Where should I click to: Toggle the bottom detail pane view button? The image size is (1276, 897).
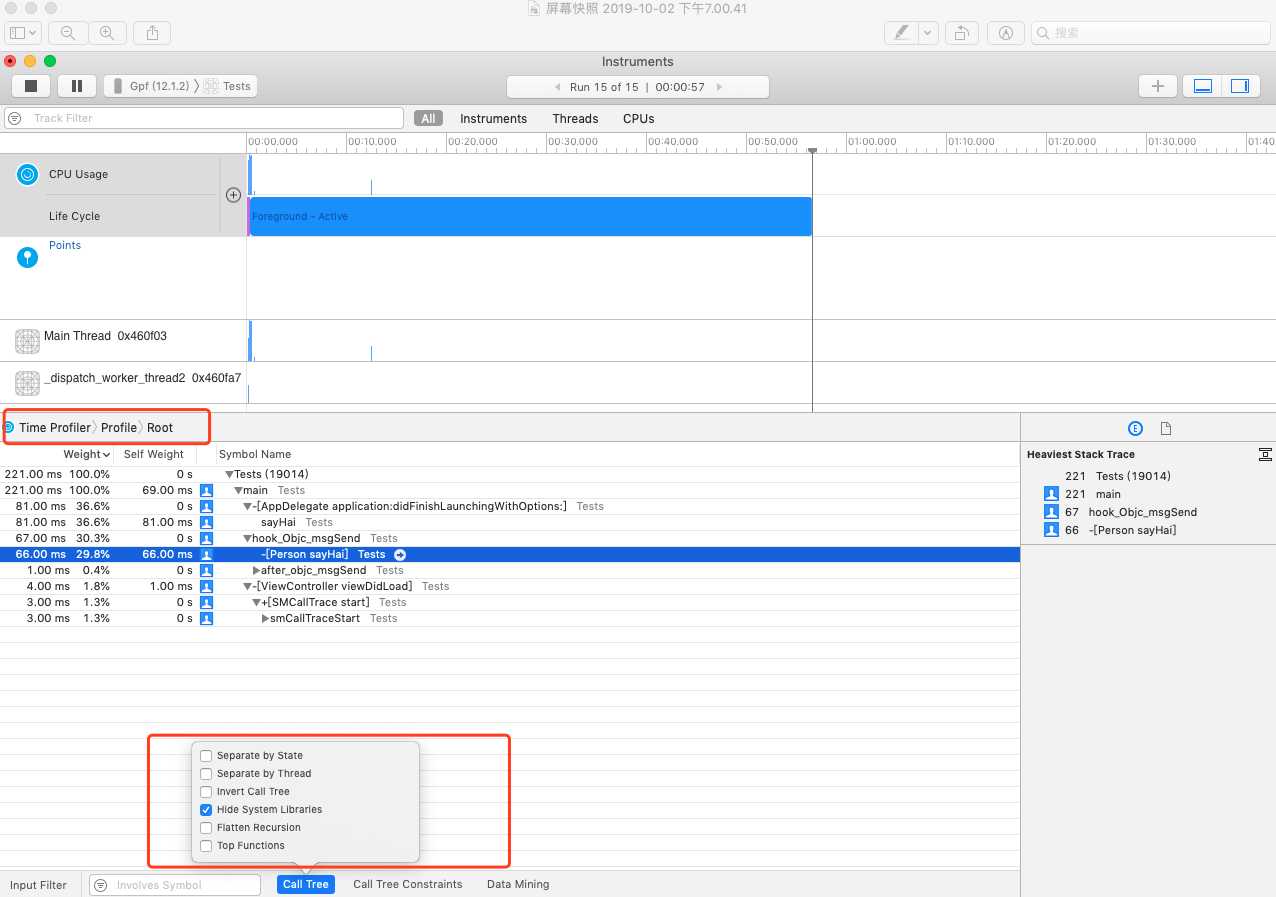(1203, 86)
